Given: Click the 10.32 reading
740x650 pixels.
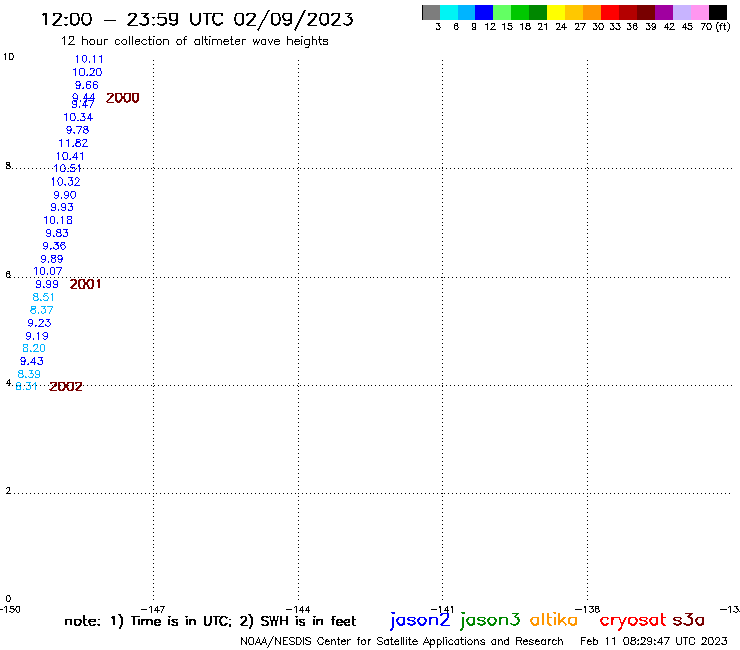Looking at the screenshot, I should pyautogui.click(x=65, y=182).
